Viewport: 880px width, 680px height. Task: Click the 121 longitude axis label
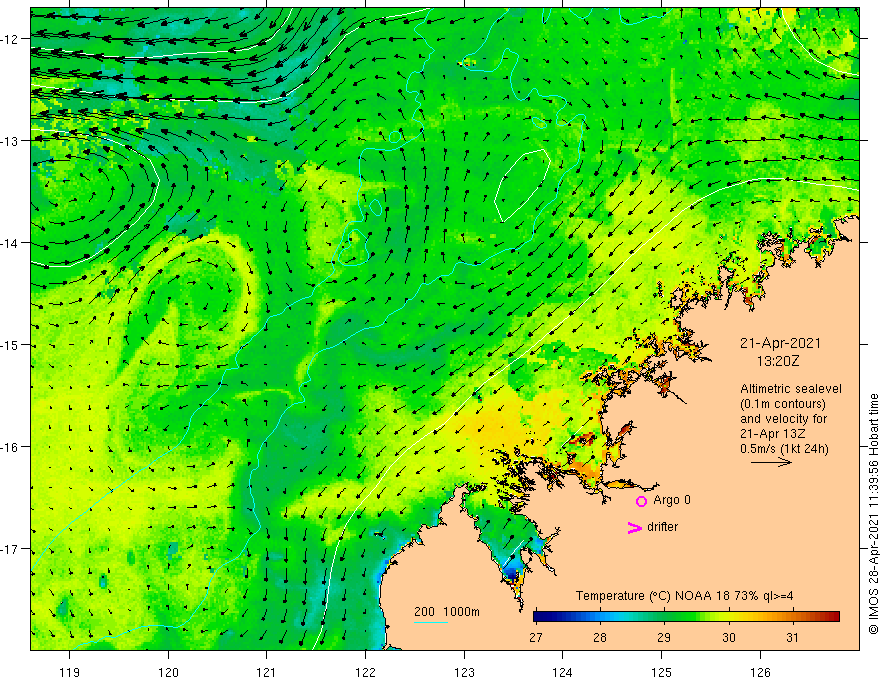(267, 672)
